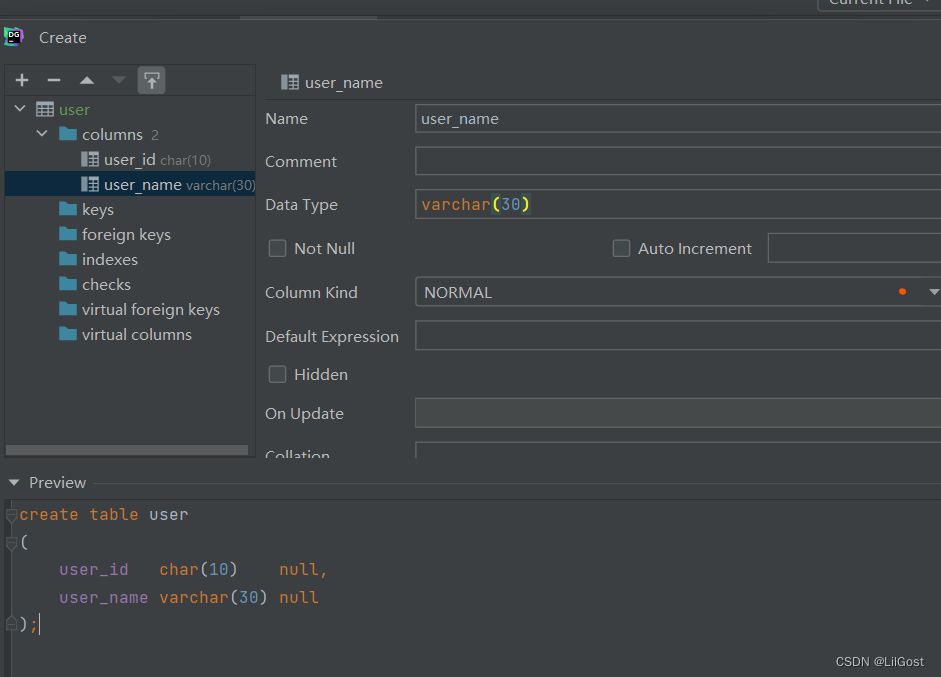Image resolution: width=941 pixels, height=677 pixels.
Task: Click the Auto Increment value field
Action: (x=854, y=248)
